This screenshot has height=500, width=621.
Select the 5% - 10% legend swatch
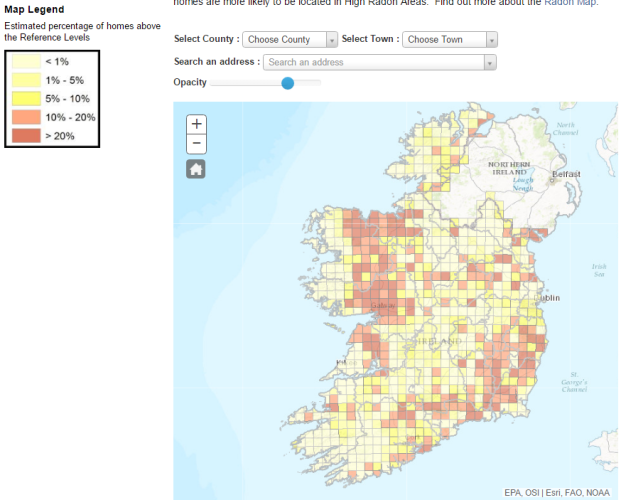pyautogui.click(x=25, y=98)
